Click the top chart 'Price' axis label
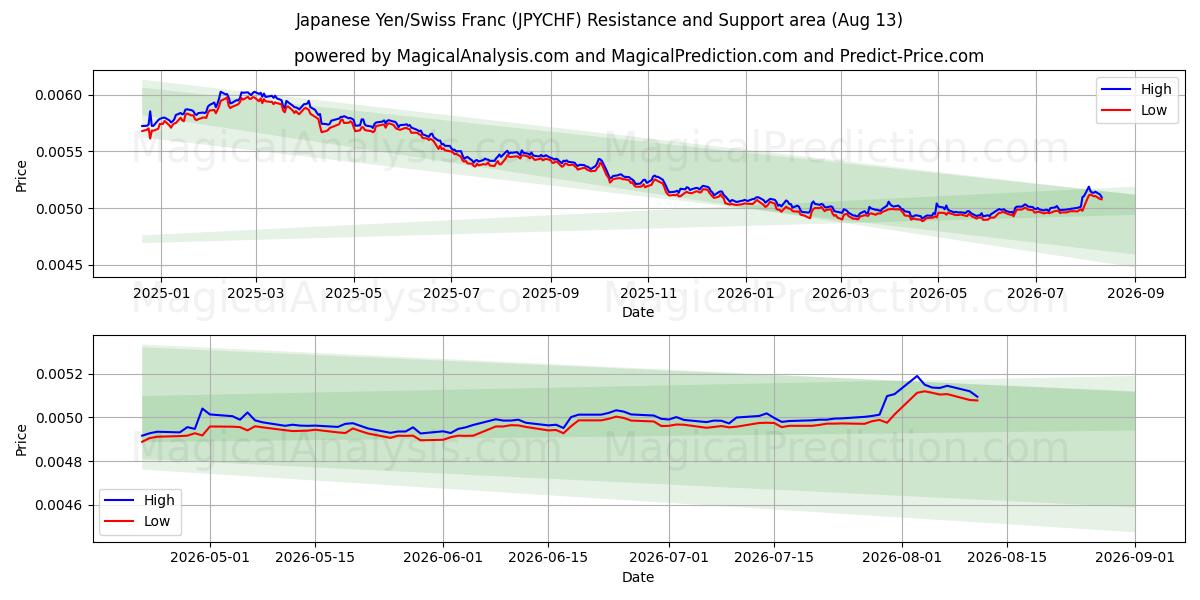1200x600 pixels. [x=22, y=174]
